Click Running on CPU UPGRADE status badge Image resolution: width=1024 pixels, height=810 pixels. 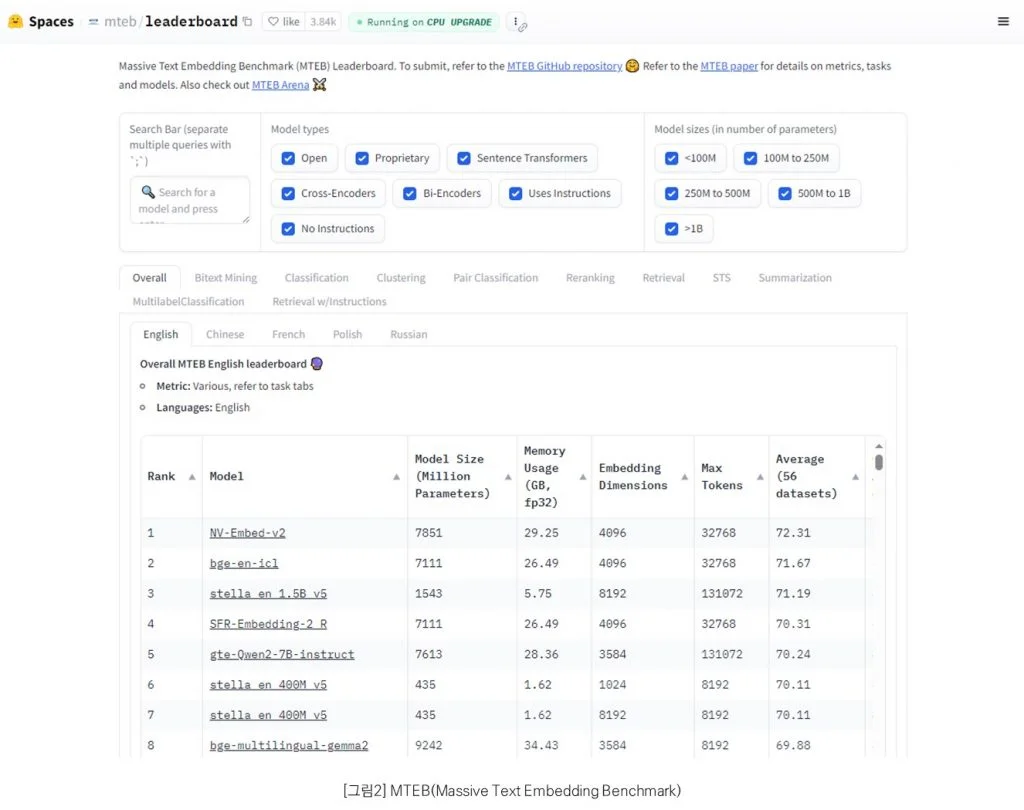(x=424, y=22)
